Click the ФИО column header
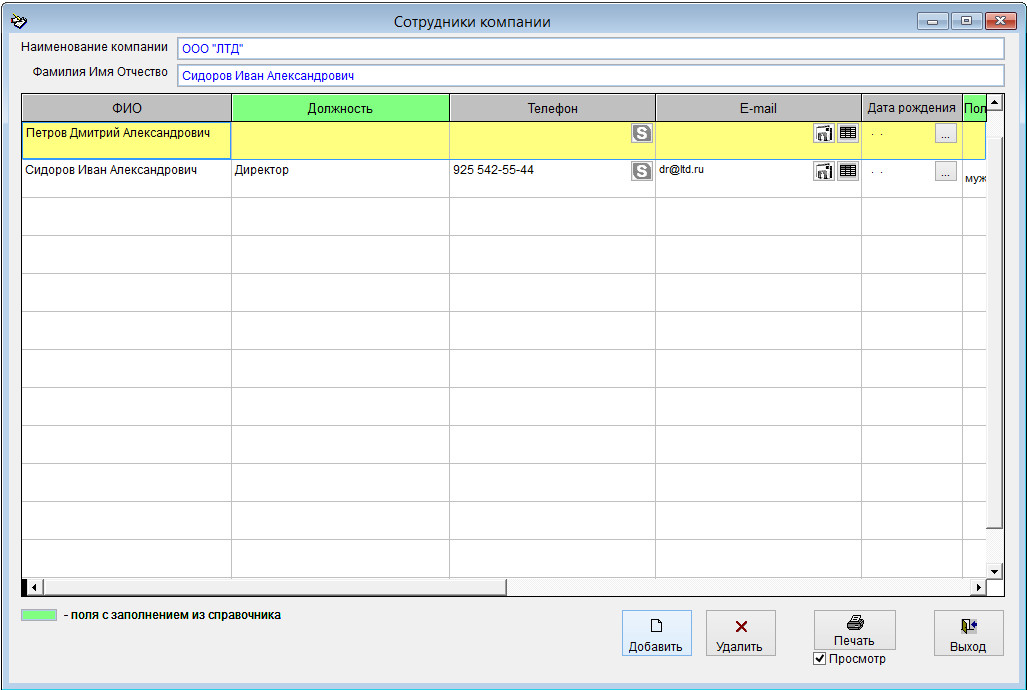1027x690 pixels. (126, 108)
